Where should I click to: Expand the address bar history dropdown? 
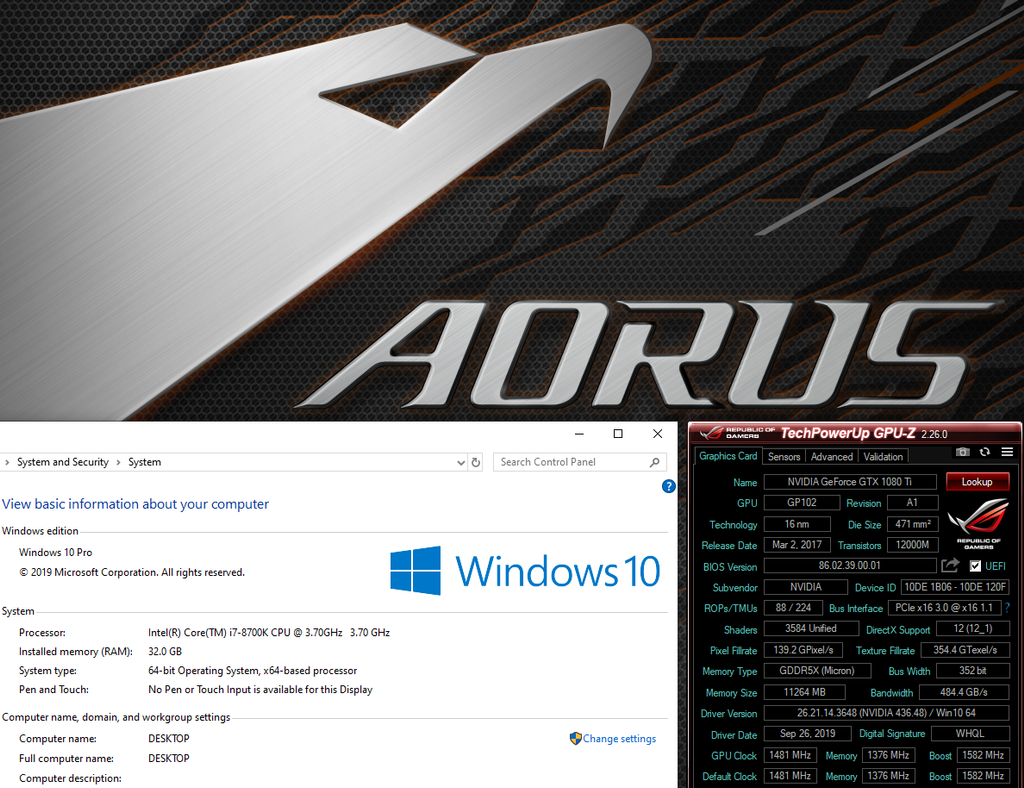click(461, 462)
